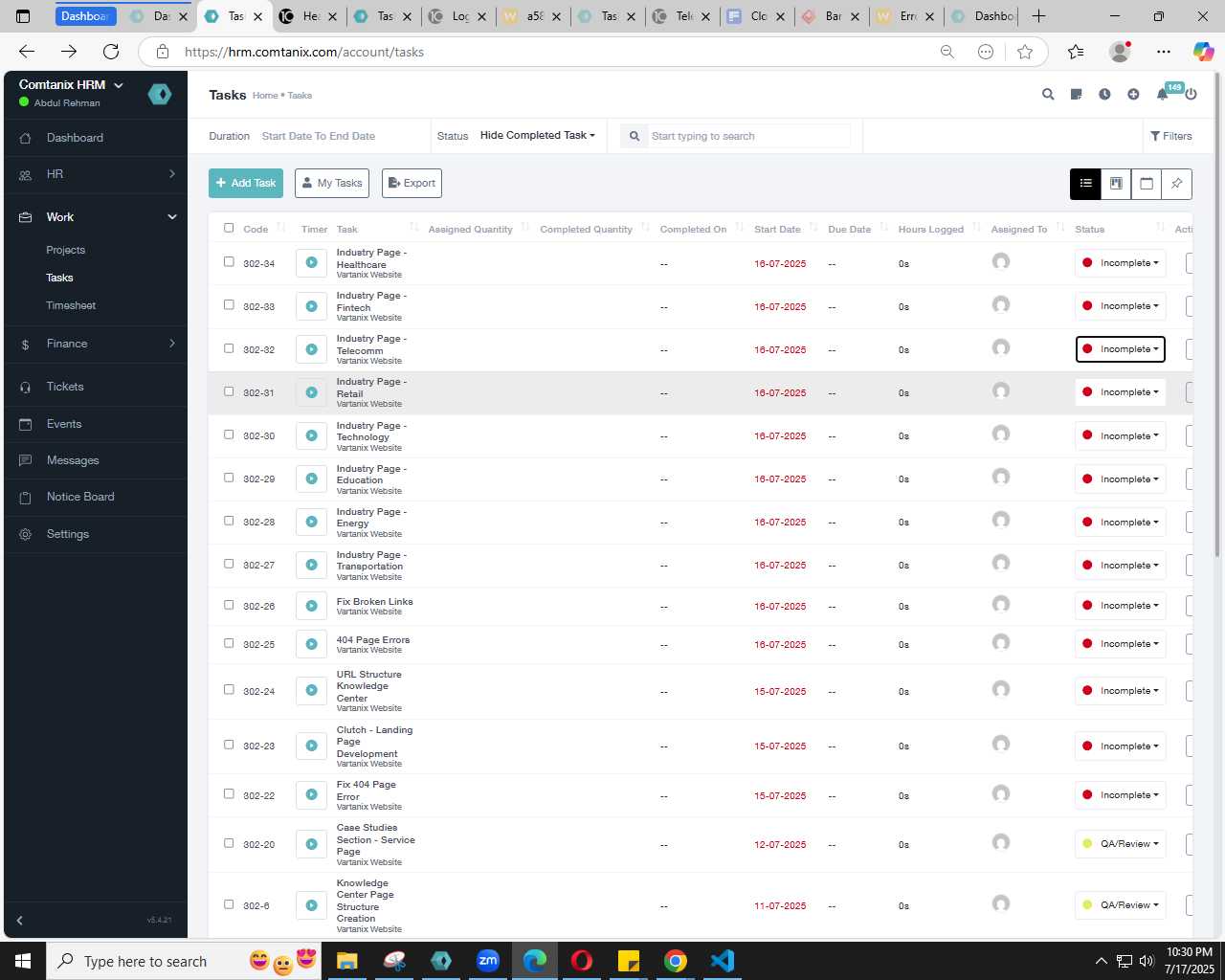The image size is (1225, 980).
Task: Open status dropdown for task 302-34
Action: 1120,263
